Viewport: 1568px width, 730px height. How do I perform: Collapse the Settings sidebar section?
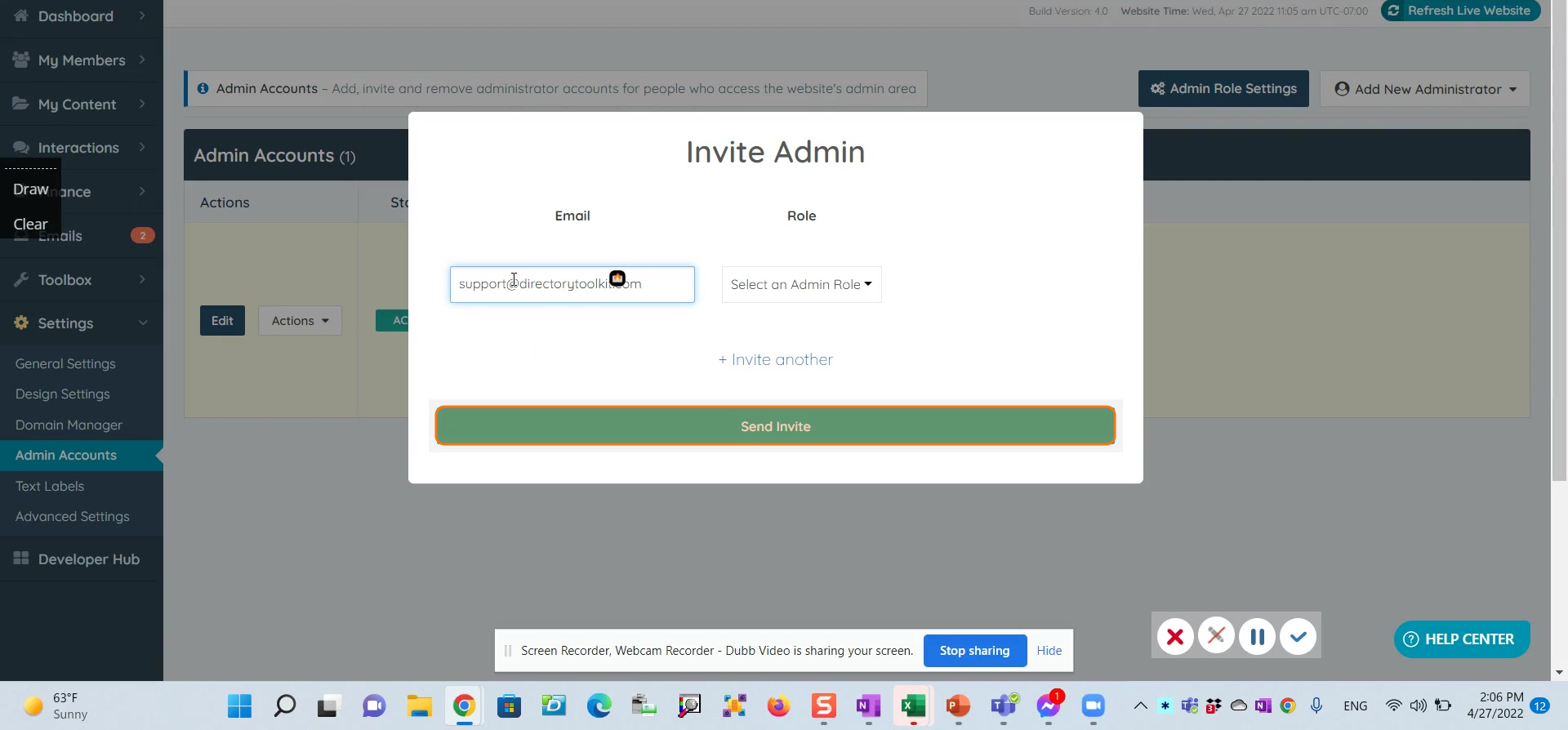[x=82, y=323]
